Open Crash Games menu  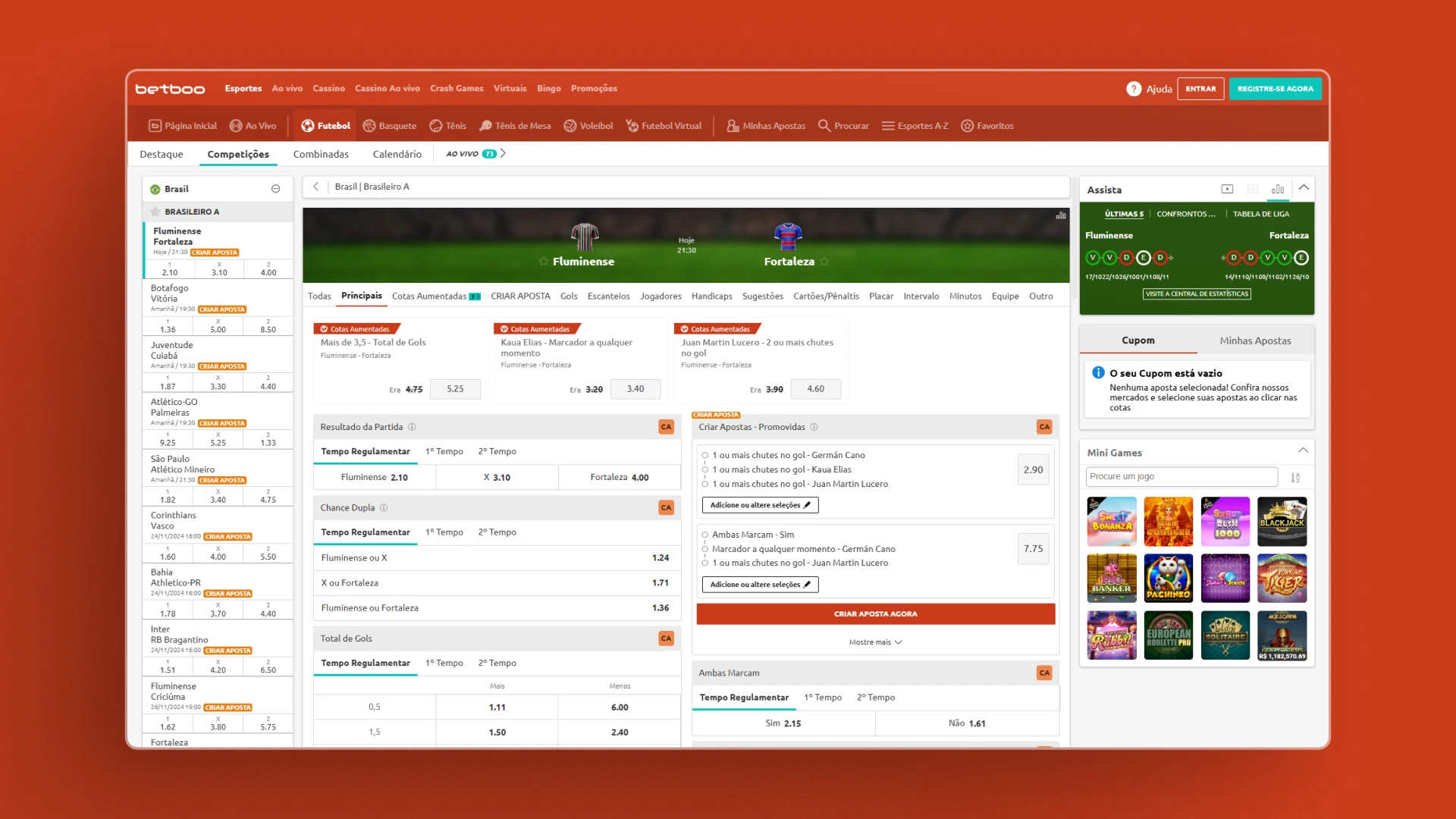click(457, 89)
